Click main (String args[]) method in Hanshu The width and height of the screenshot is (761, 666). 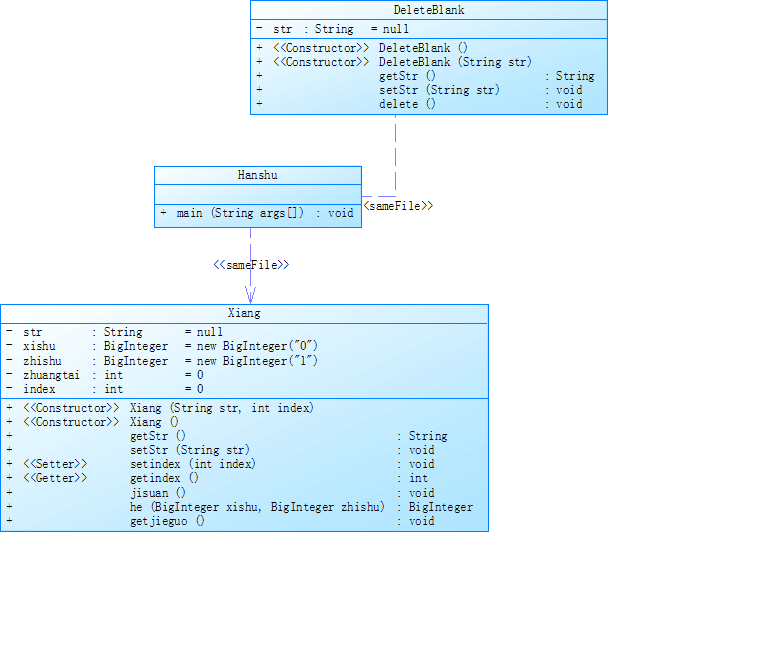257,213
